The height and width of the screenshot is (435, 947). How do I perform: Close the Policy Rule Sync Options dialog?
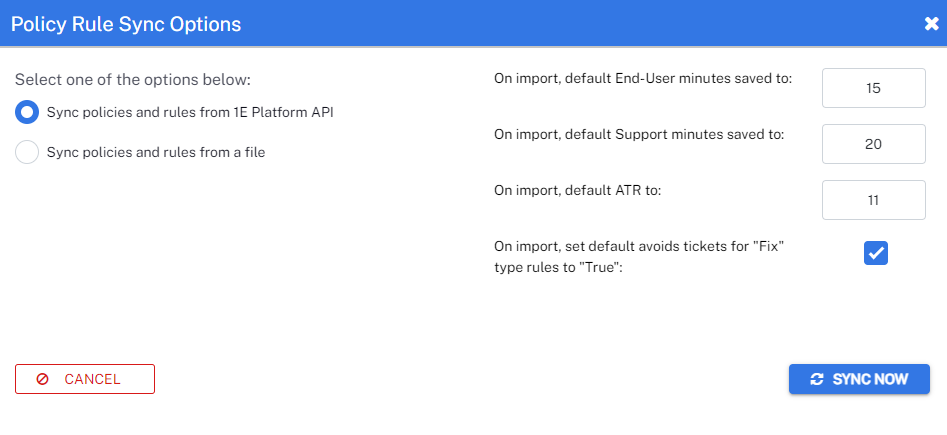pos(931,24)
